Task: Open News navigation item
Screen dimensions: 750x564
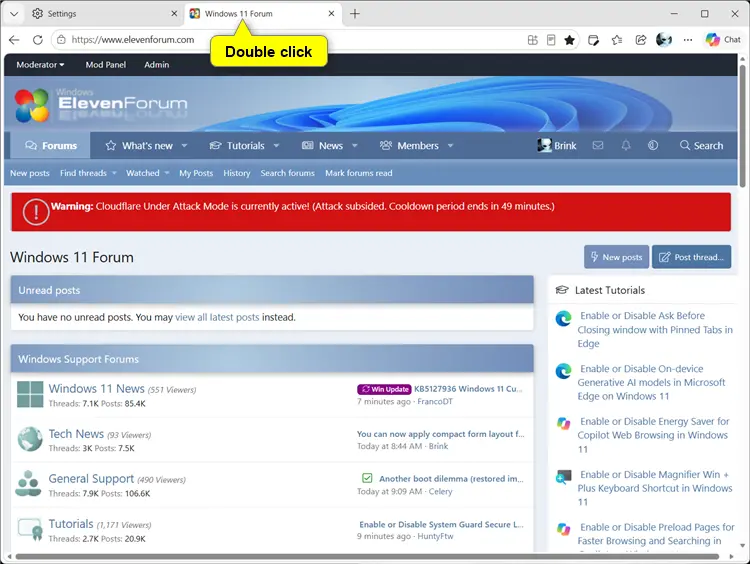Action: (x=322, y=145)
